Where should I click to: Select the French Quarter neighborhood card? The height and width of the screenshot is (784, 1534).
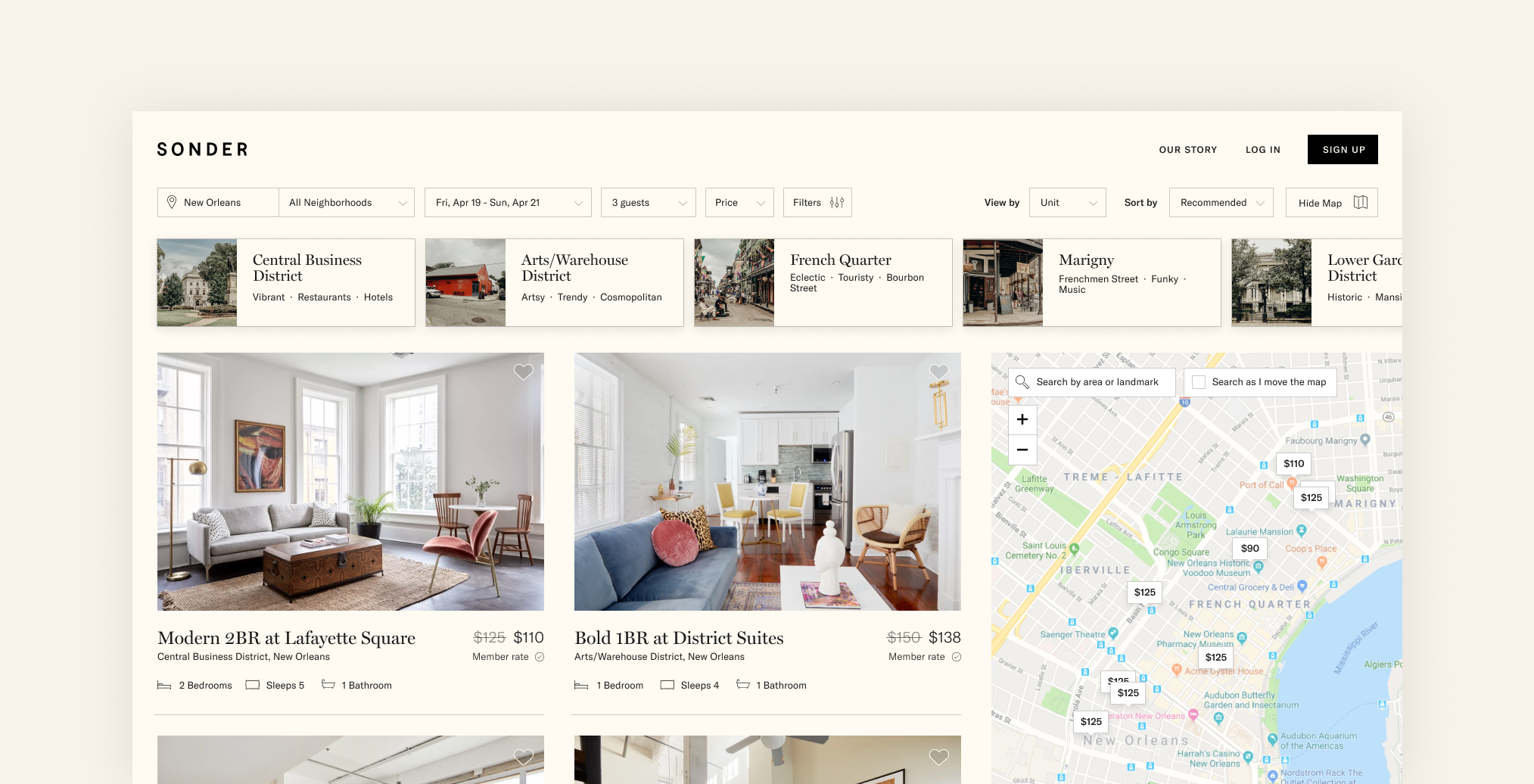(x=823, y=283)
